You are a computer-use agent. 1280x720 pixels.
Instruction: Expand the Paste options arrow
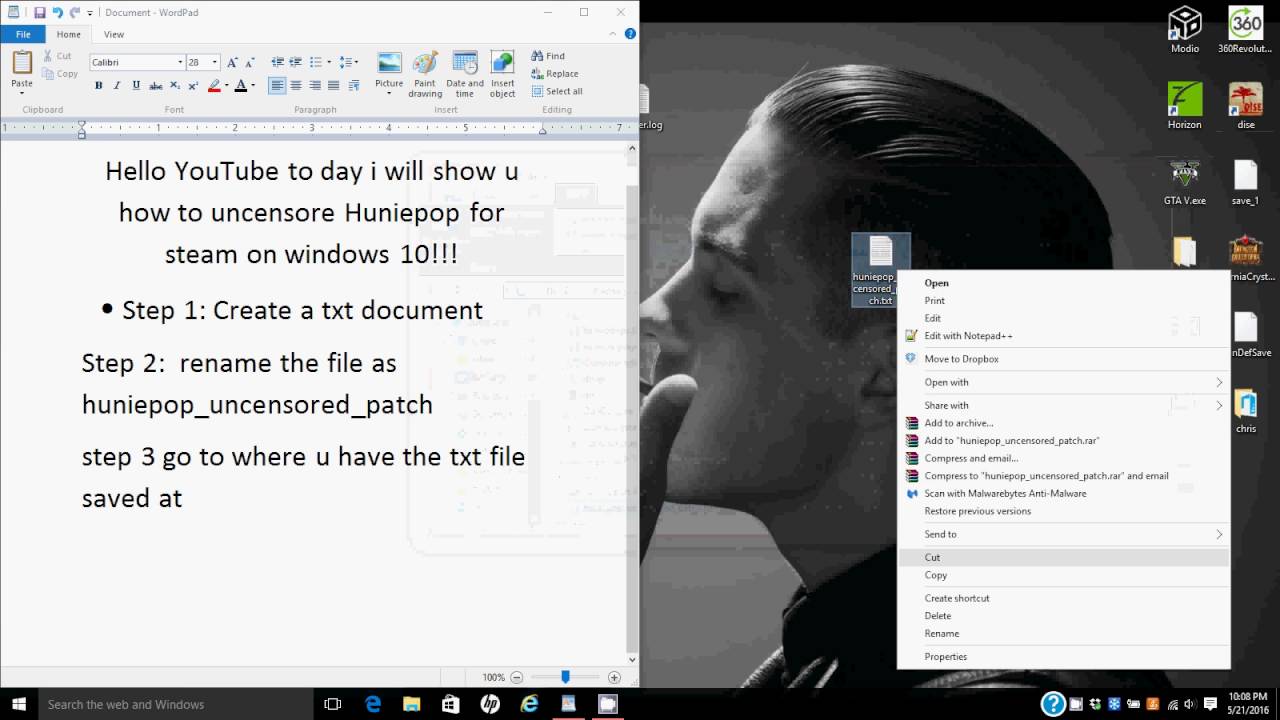[x=21, y=93]
